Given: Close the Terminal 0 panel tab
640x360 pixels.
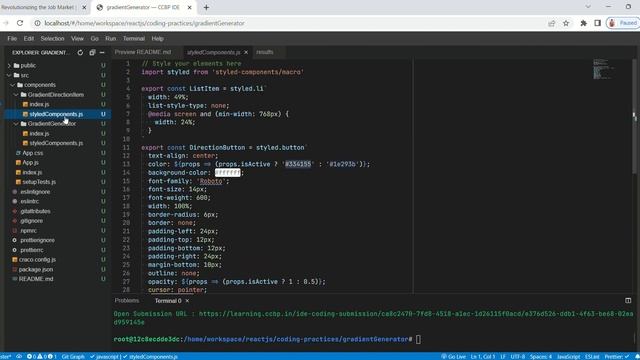Looking at the screenshot, I should (187, 301).
